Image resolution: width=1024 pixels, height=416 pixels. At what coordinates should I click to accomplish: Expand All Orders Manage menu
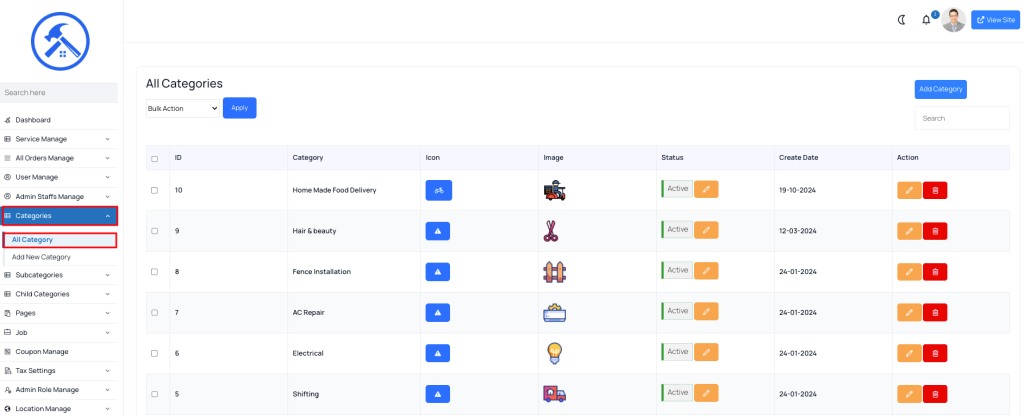point(59,158)
